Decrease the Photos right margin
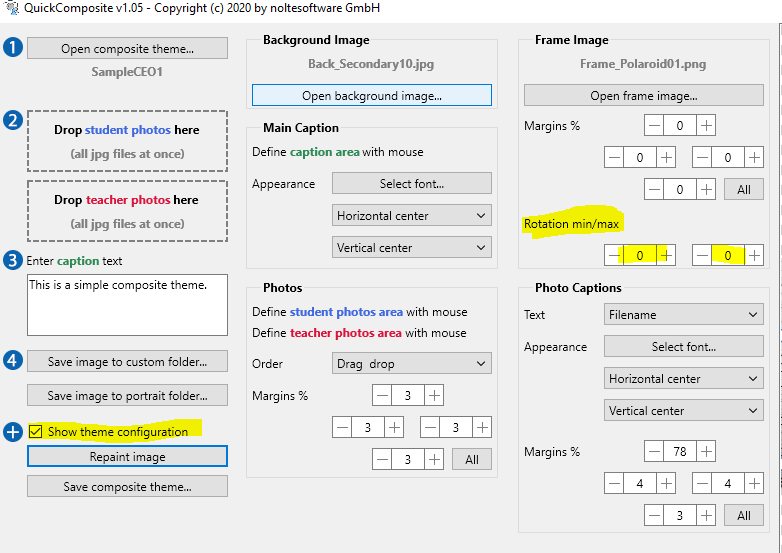Image resolution: width=782 pixels, height=553 pixels. [x=430, y=427]
